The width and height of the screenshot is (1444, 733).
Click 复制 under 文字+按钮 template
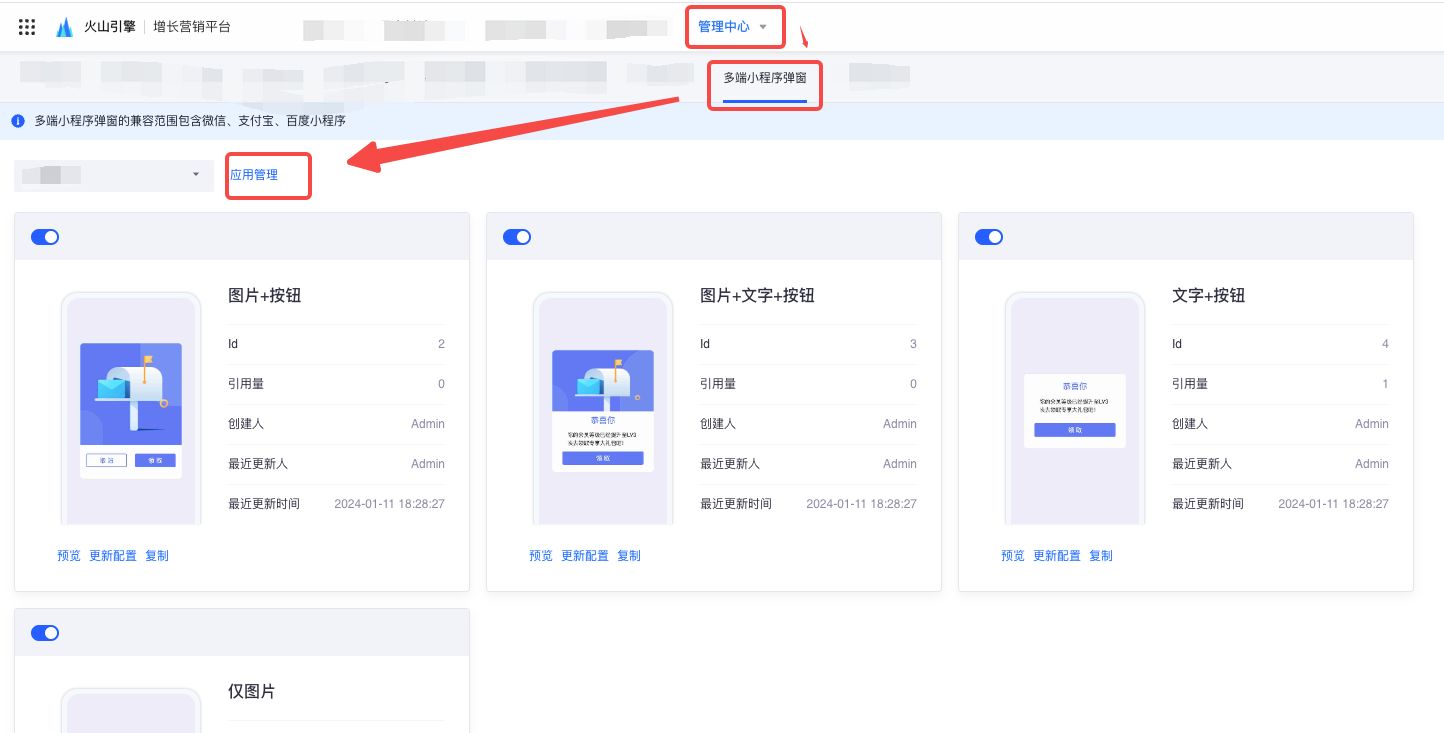[x=1101, y=556]
